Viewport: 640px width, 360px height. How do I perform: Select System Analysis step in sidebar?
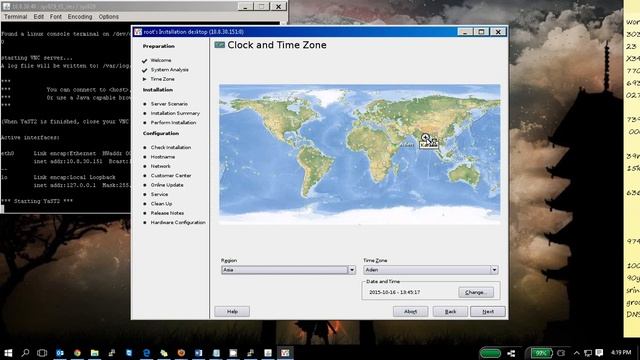[170, 70]
